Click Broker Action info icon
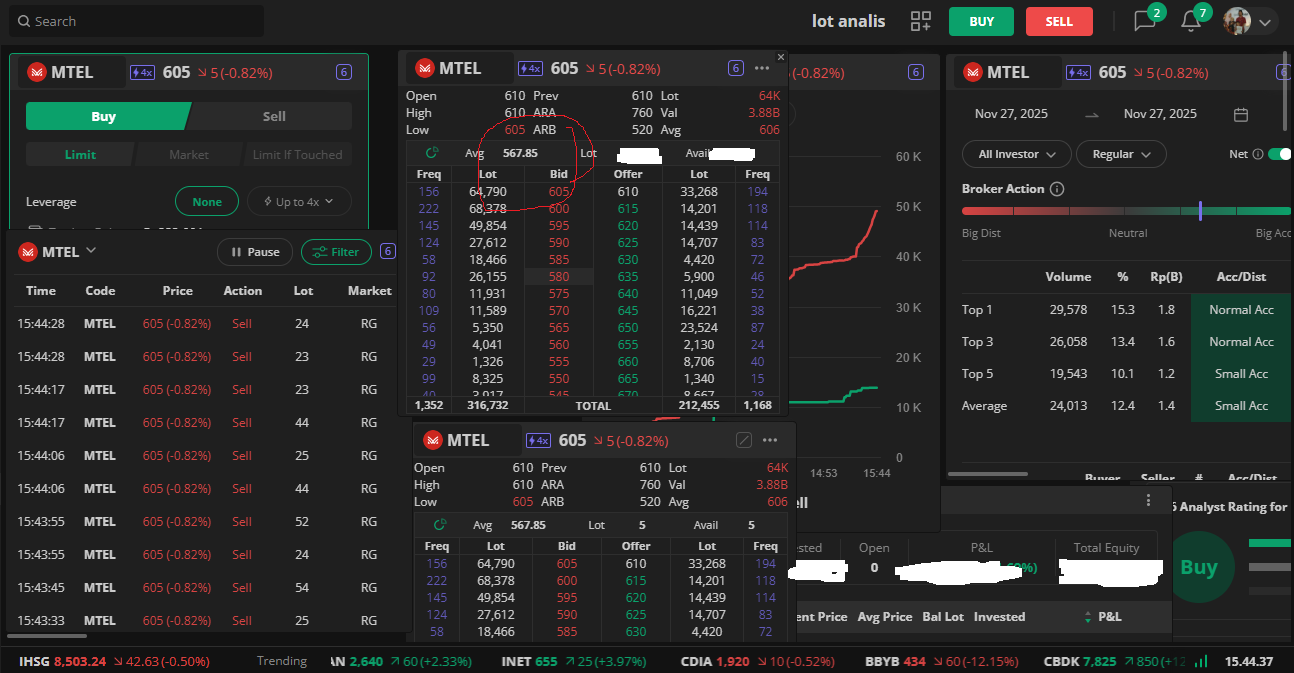Image resolution: width=1294 pixels, height=673 pixels. point(1057,189)
